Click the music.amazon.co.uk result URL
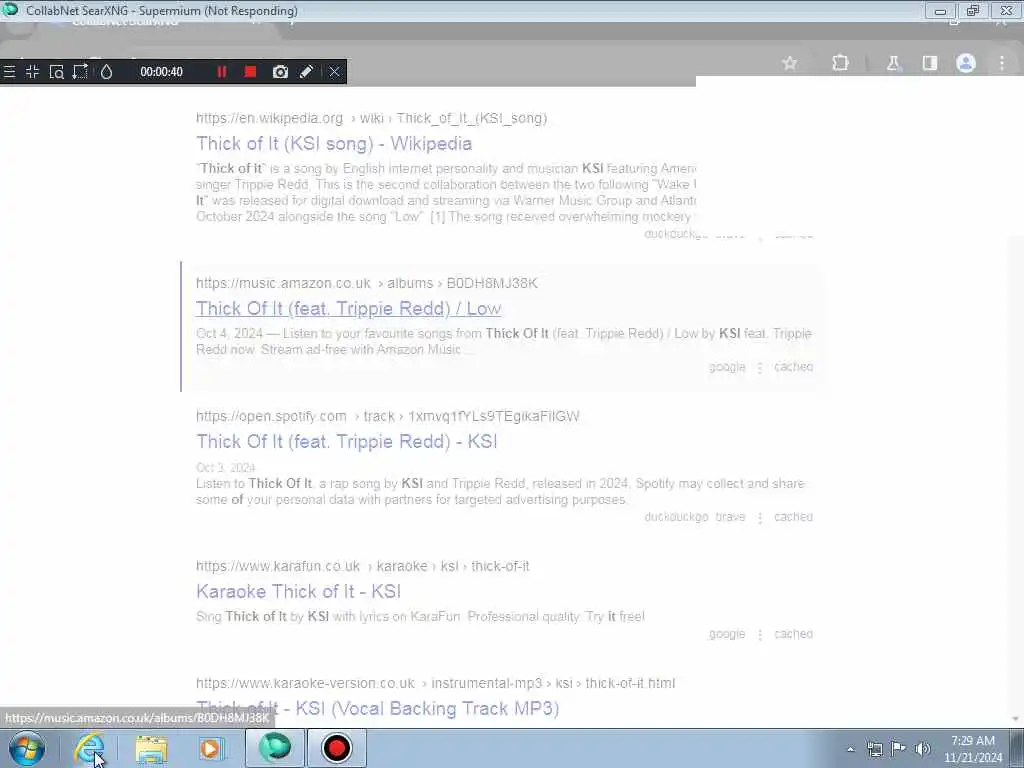 tap(366, 283)
